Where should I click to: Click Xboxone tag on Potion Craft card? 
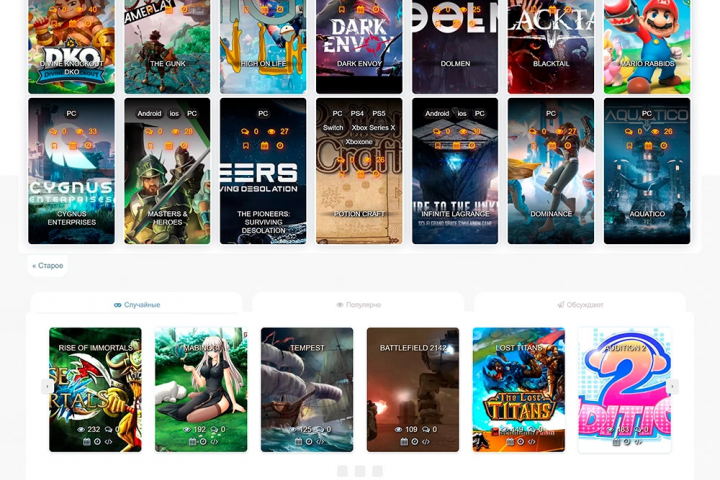(x=359, y=142)
